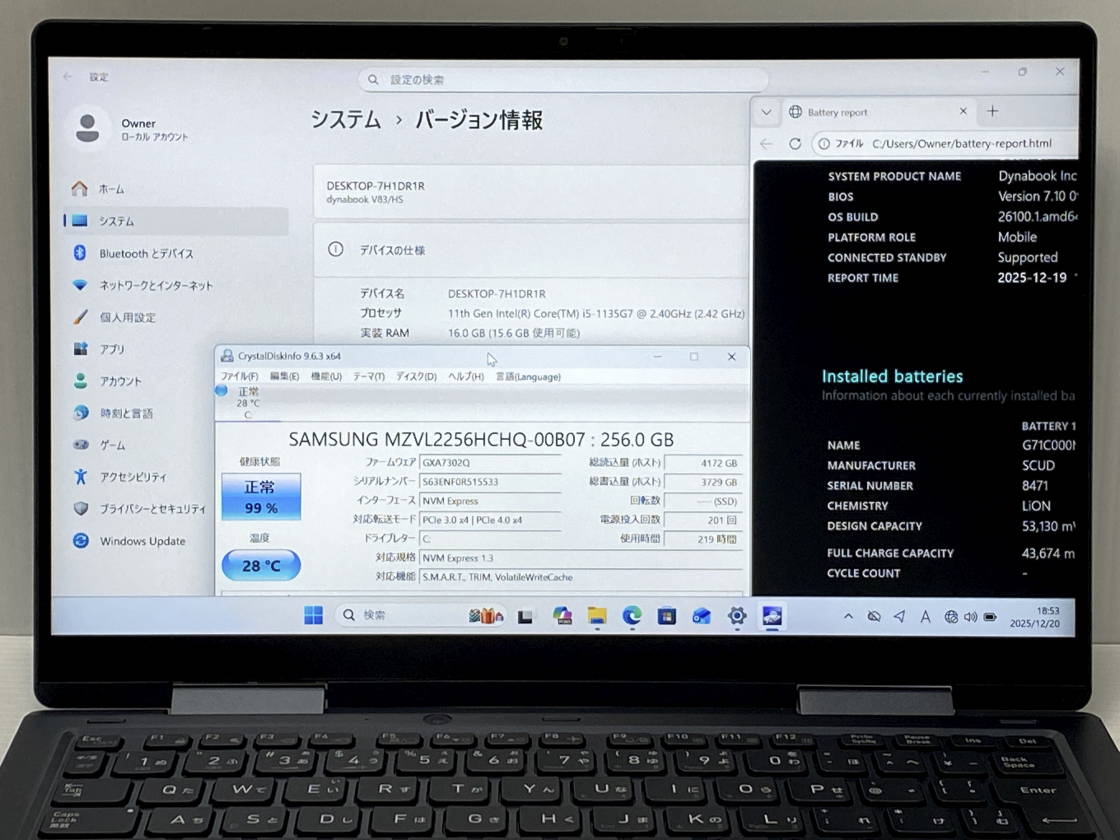Click the Windows Start button
This screenshot has width=1120, height=840.
pos(313,616)
